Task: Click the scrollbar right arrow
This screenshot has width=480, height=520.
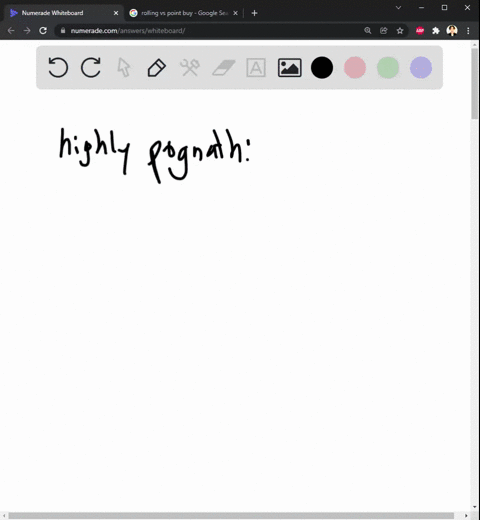Action: (x=466, y=516)
